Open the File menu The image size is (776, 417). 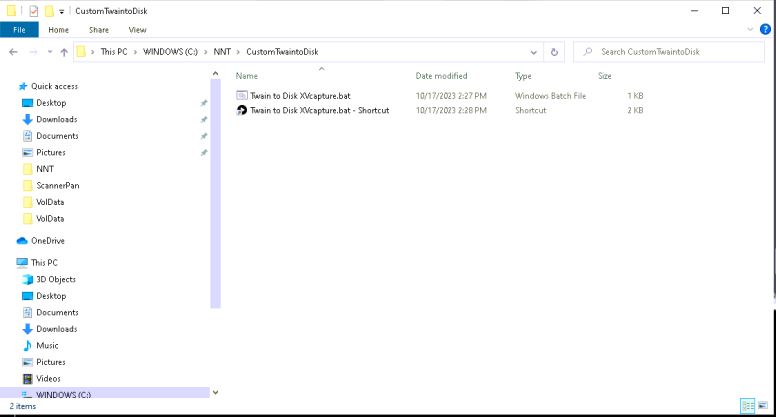(x=19, y=30)
